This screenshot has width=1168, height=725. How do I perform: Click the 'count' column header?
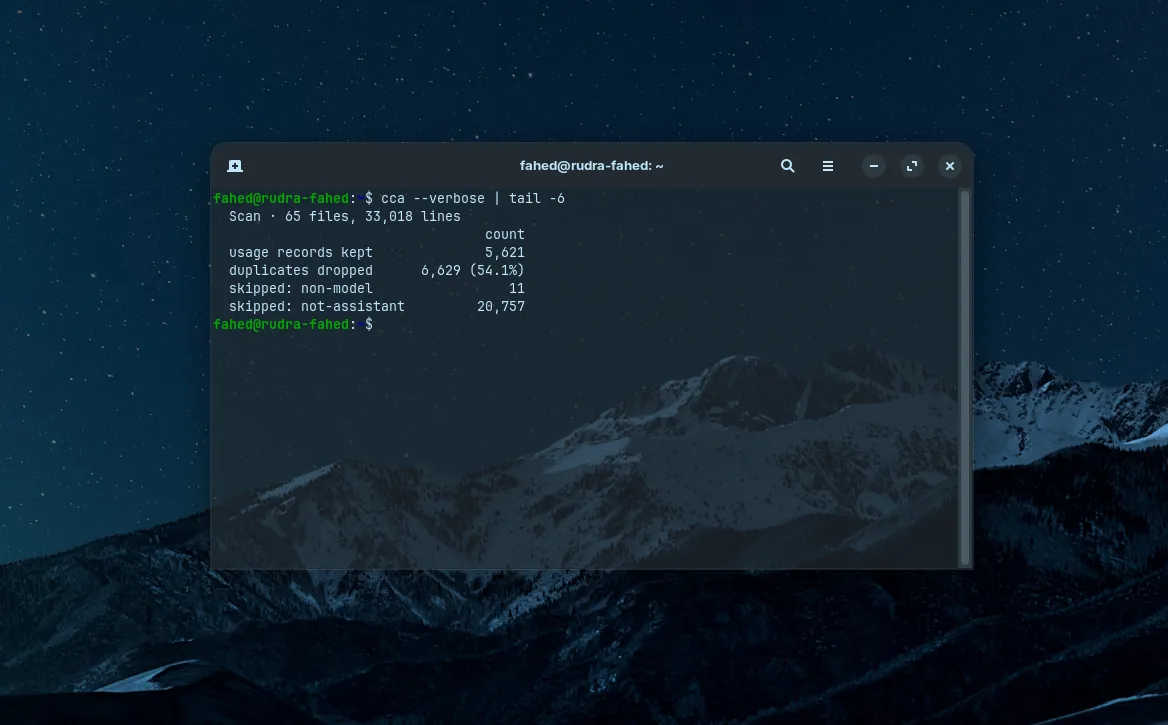tap(505, 234)
